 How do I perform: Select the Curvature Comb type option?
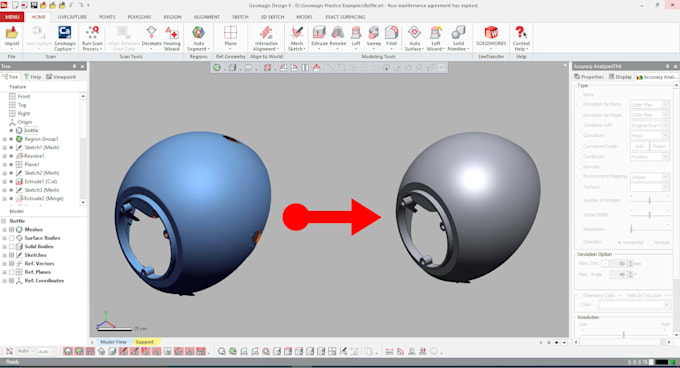tap(579, 147)
